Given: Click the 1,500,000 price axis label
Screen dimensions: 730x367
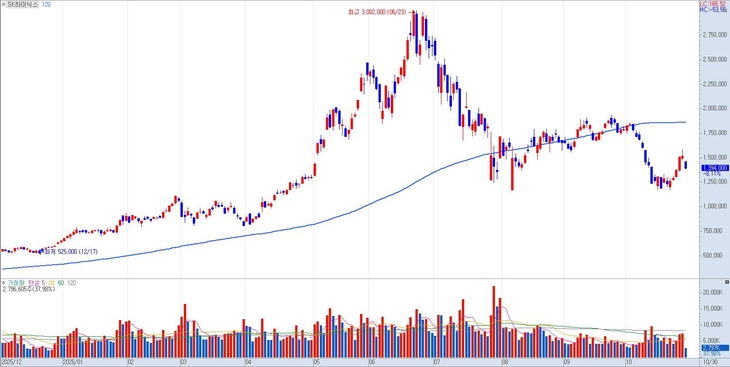Looking at the screenshot, I should (716, 157).
